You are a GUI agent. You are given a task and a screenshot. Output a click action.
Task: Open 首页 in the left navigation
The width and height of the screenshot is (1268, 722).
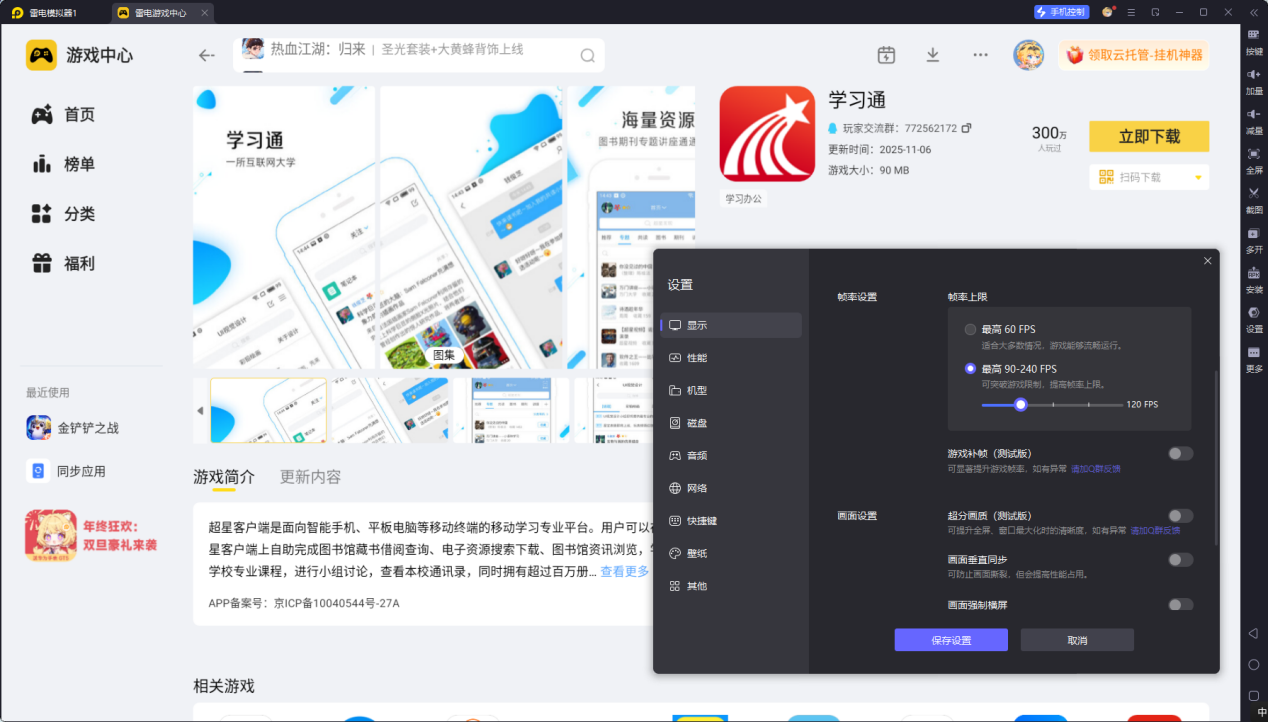[x=64, y=115]
